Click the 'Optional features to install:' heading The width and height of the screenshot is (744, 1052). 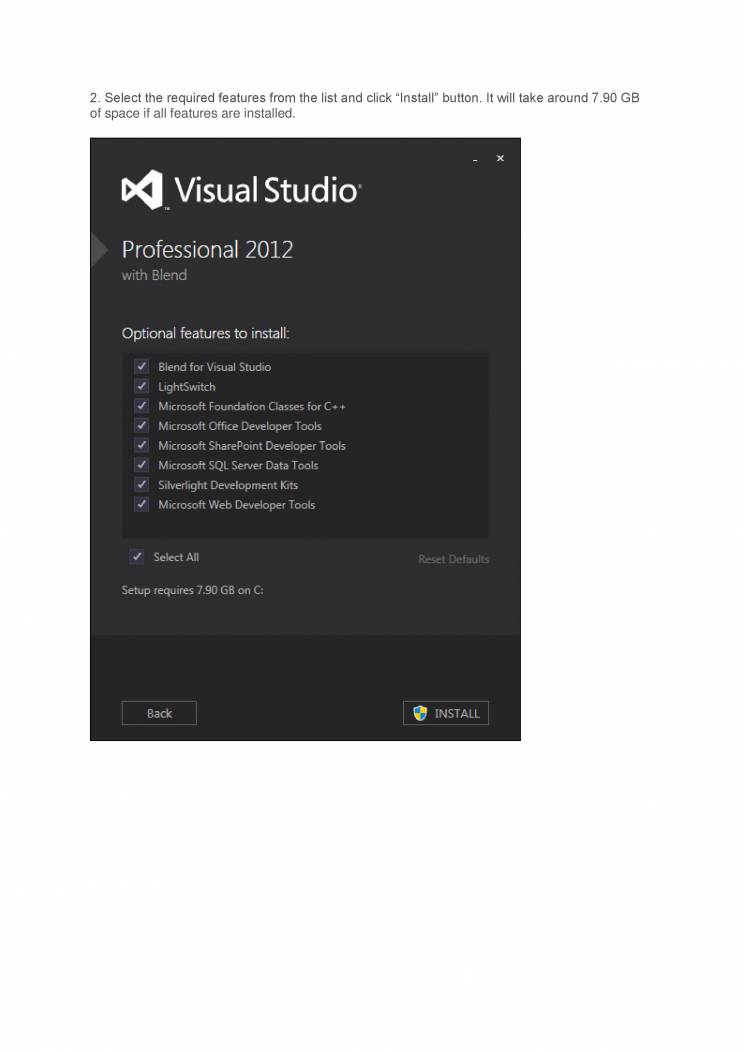point(205,333)
